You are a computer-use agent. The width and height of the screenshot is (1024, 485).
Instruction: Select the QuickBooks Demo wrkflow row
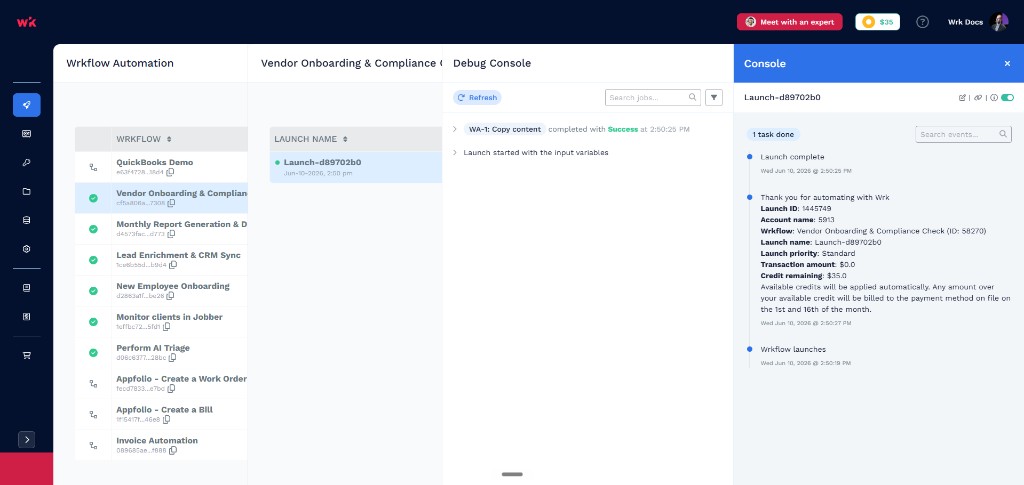(x=161, y=167)
